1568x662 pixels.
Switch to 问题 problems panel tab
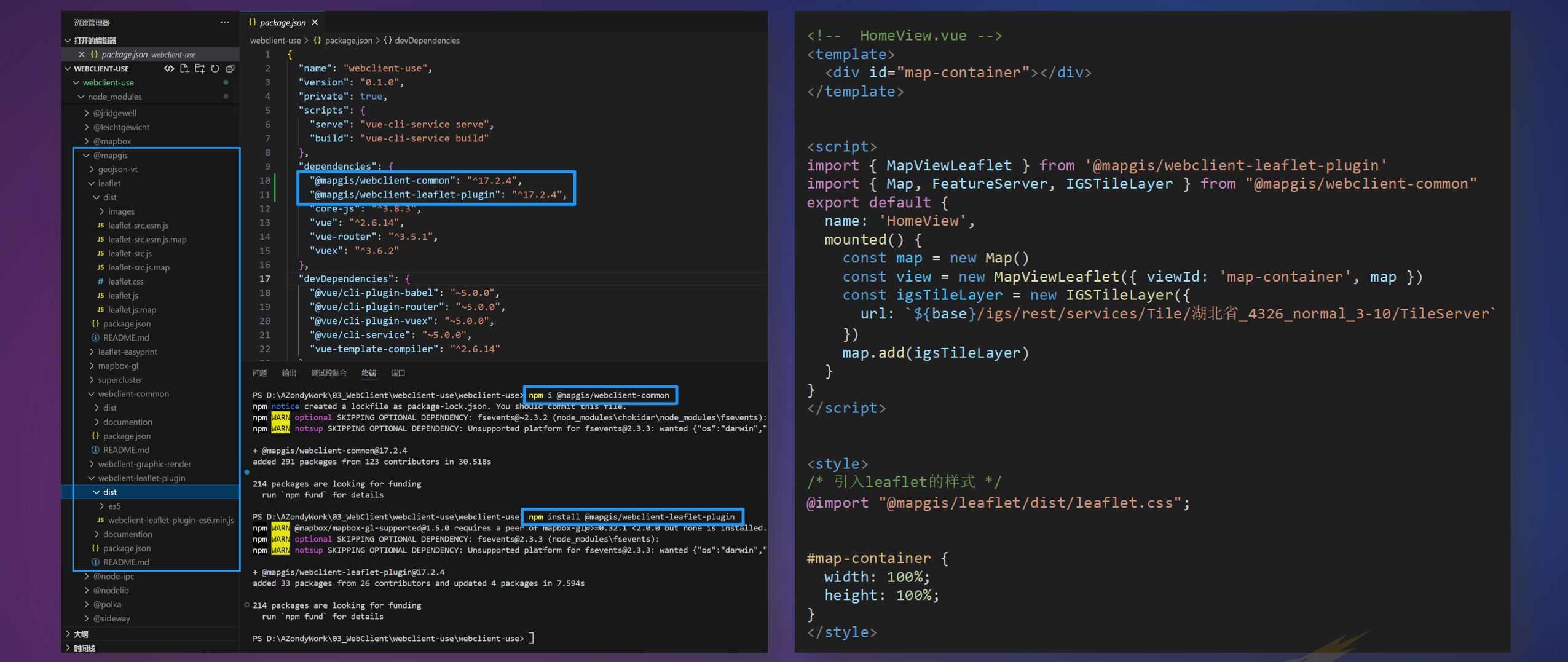click(x=259, y=373)
